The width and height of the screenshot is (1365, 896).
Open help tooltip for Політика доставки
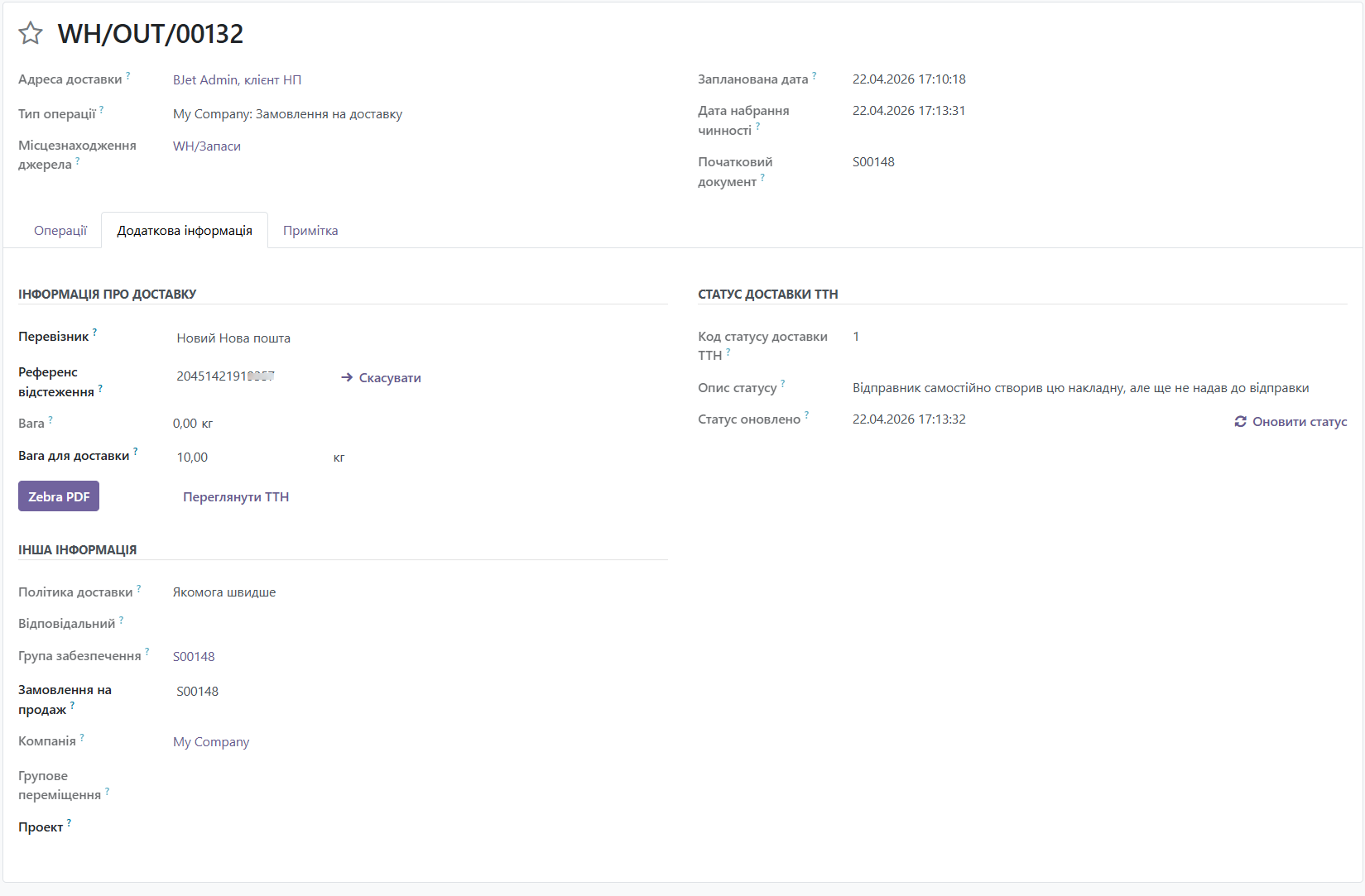139,588
